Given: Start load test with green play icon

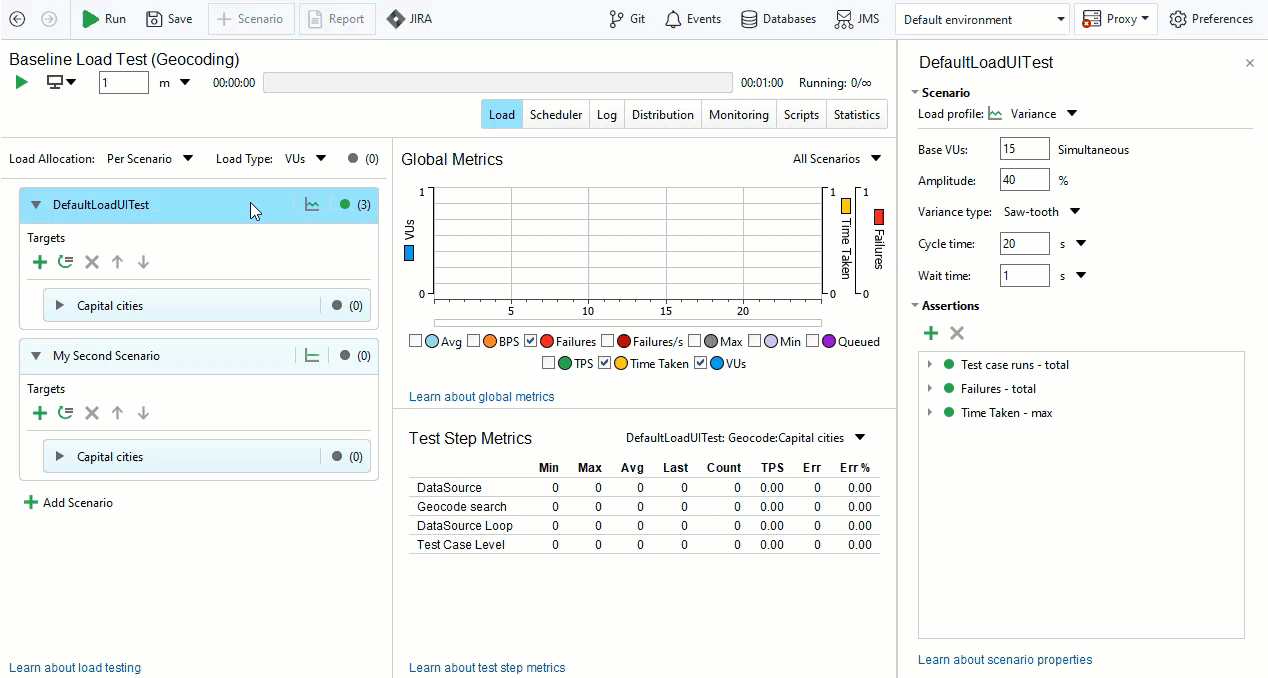Looking at the screenshot, I should (22, 82).
